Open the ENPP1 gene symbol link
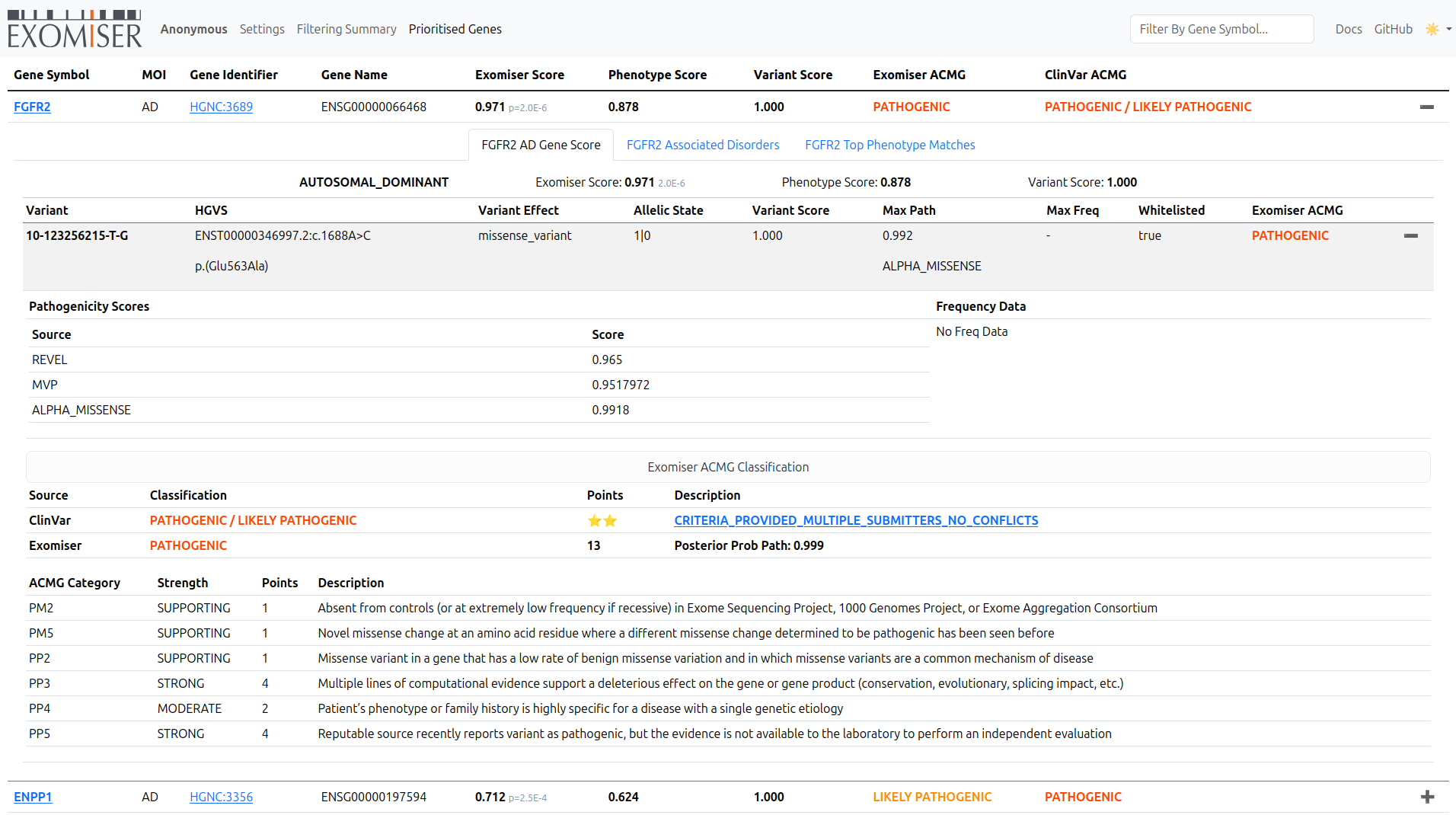This screenshot has width=1456, height=815. point(33,797)
